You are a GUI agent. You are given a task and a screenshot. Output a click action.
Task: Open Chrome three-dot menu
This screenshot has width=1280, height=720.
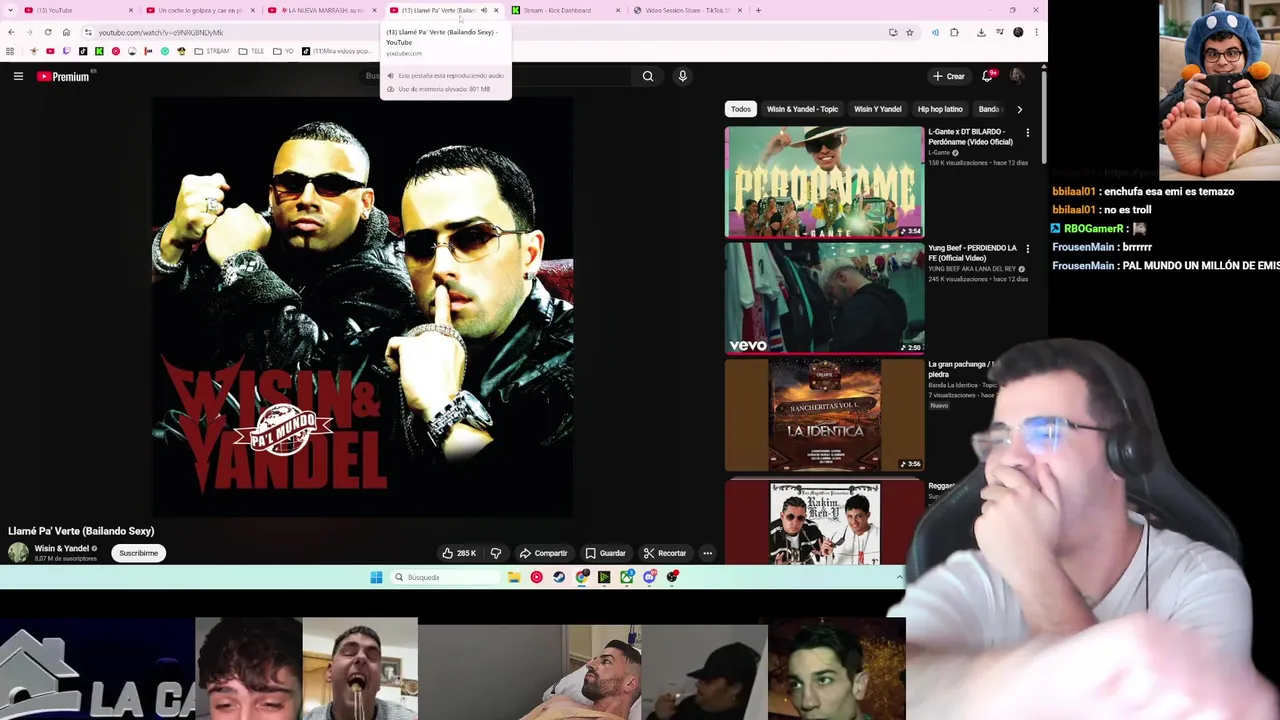point(1036,32)
